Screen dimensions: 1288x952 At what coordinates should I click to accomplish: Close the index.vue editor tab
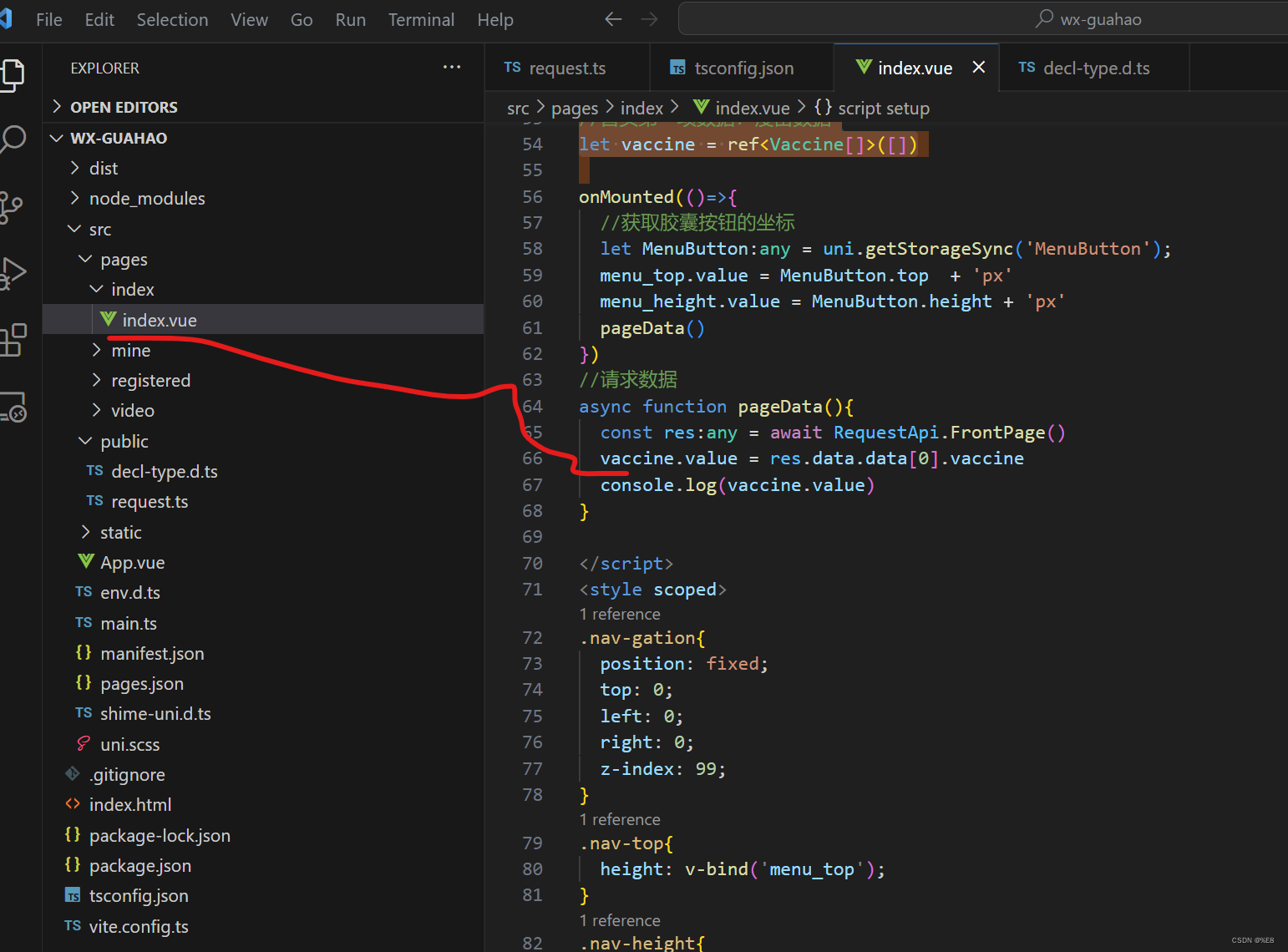[979, 67]
